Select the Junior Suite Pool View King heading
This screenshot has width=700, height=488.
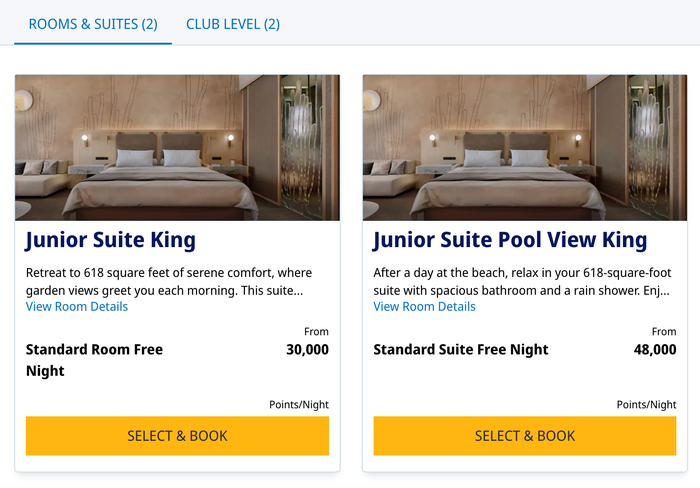pos(510,240)
